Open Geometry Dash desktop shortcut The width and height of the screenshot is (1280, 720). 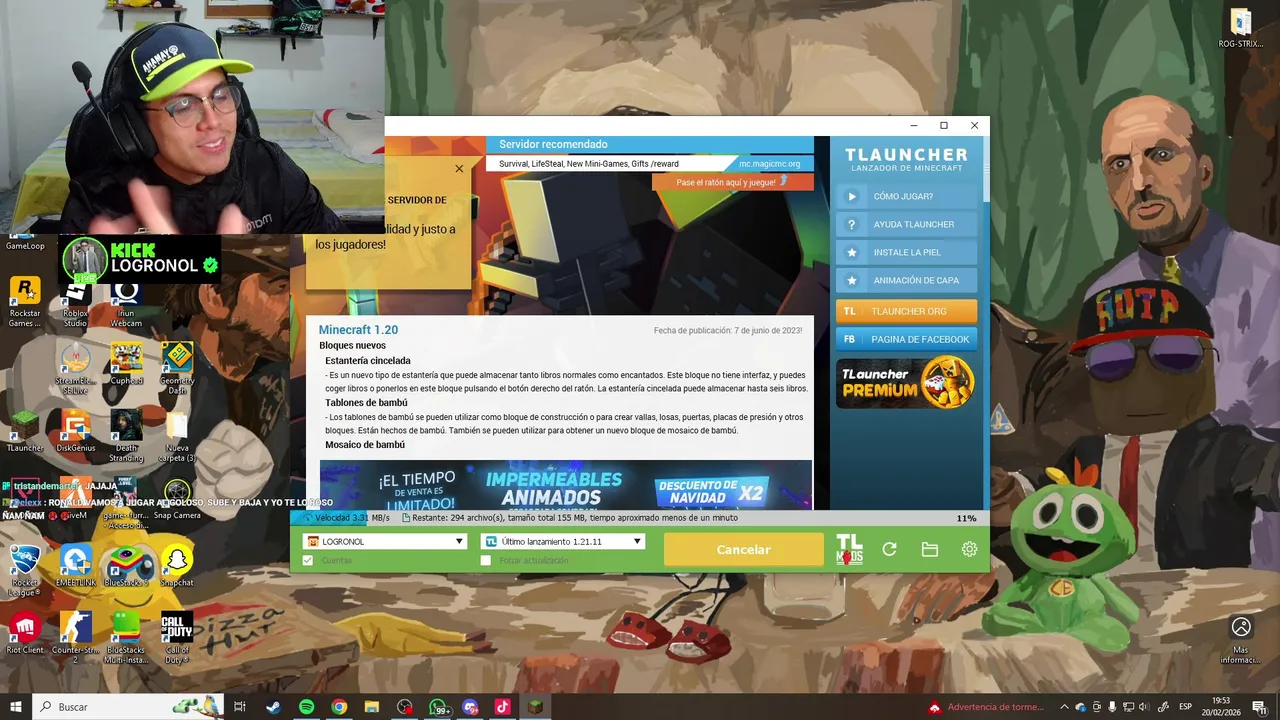pos(177,369)
